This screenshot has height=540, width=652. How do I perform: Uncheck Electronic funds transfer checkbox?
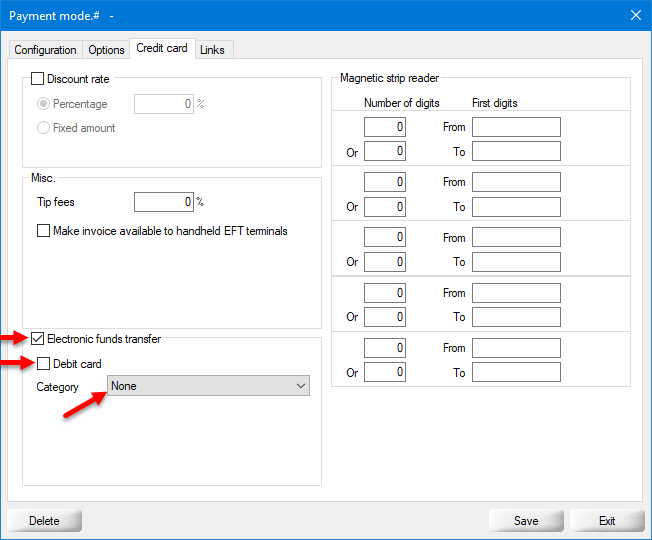click(x=38, y=339)
